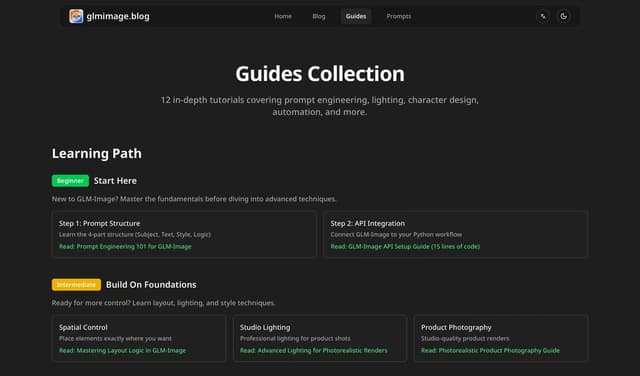The height and width of the screenshot is (376, 640).
Task: Click the '12 in-depth tutorials' subtitle text
Action: point(320,106)
